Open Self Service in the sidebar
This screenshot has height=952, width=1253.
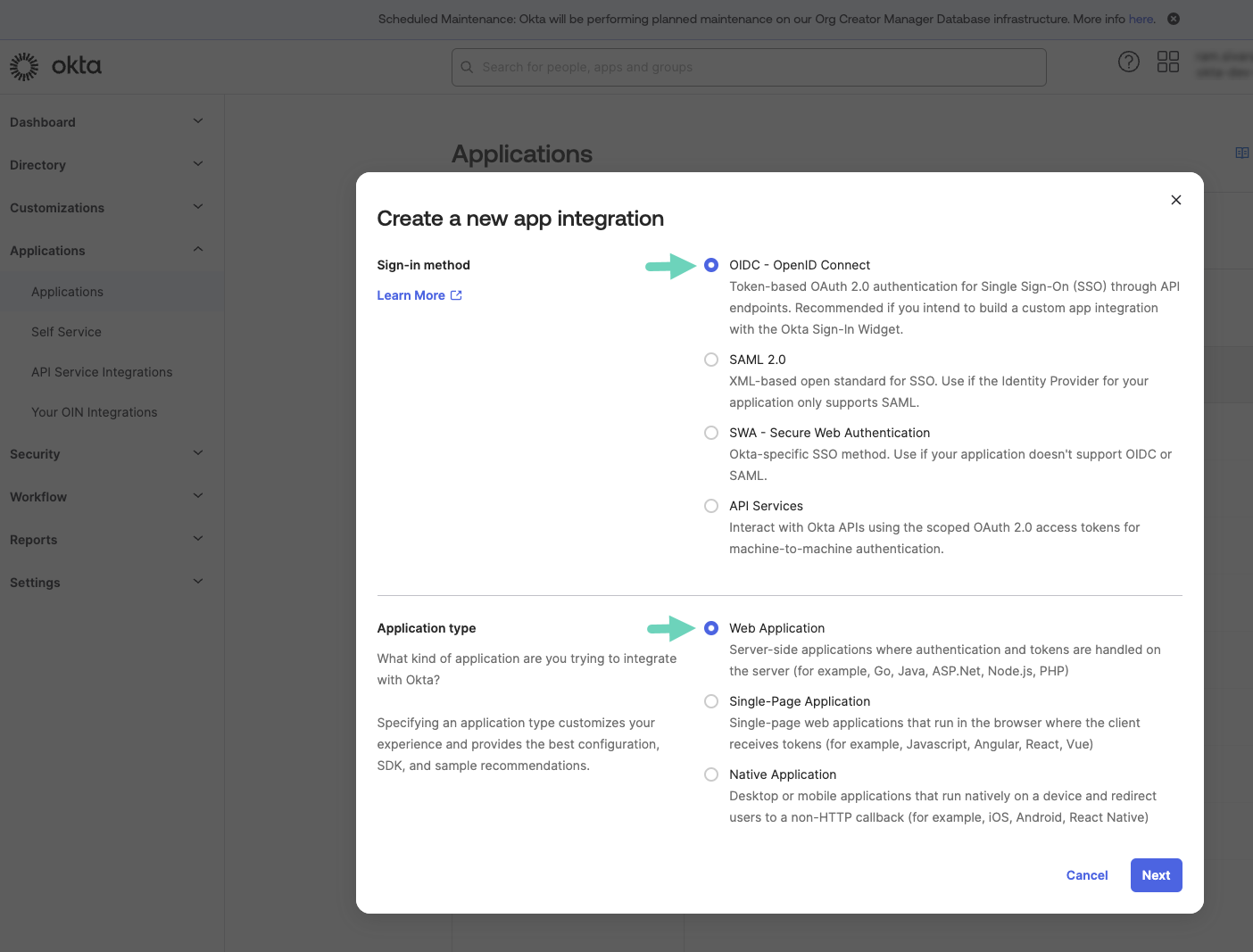pyautogui.click(x=66, y=331)
